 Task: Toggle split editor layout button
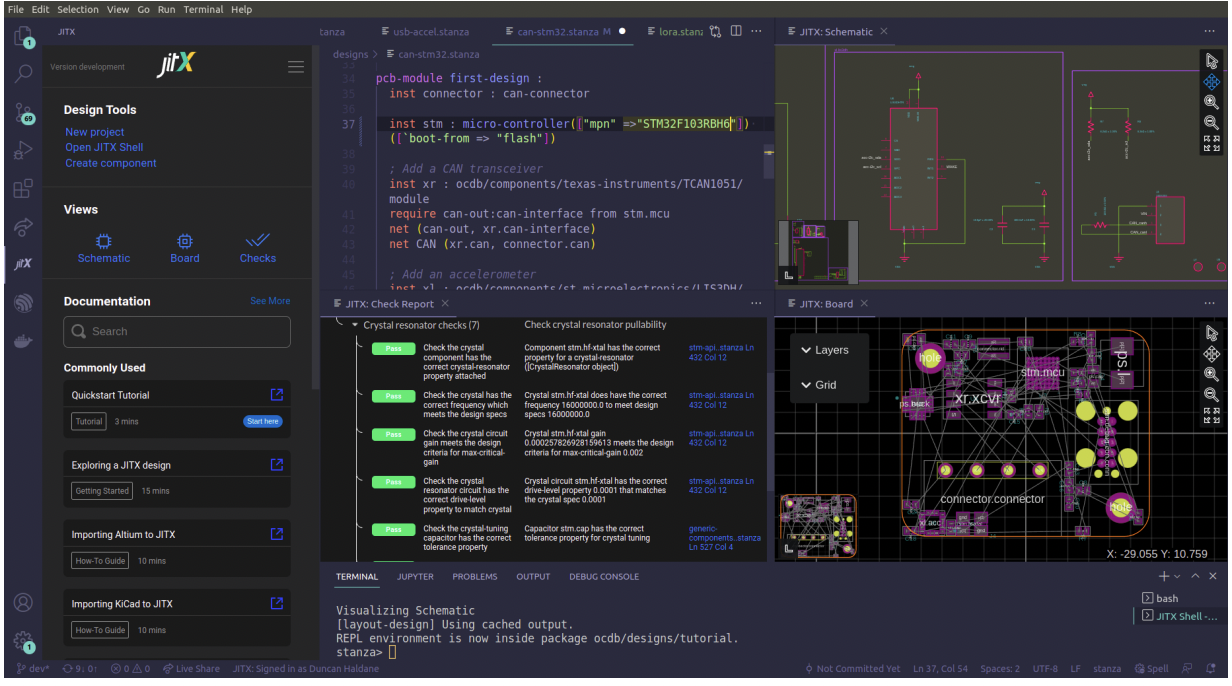(736, 32)
